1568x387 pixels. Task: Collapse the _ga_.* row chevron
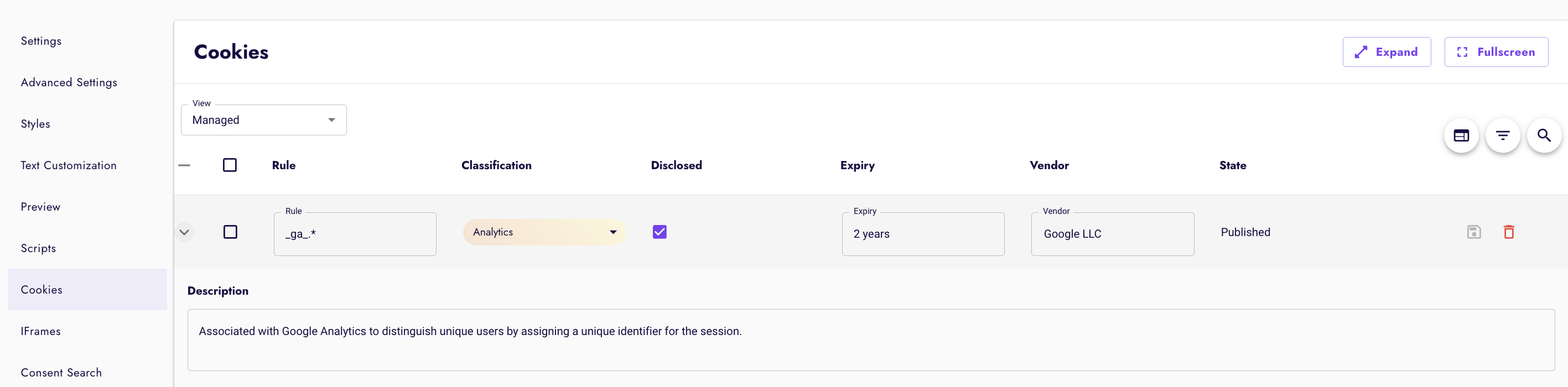[x=184, y=232]
